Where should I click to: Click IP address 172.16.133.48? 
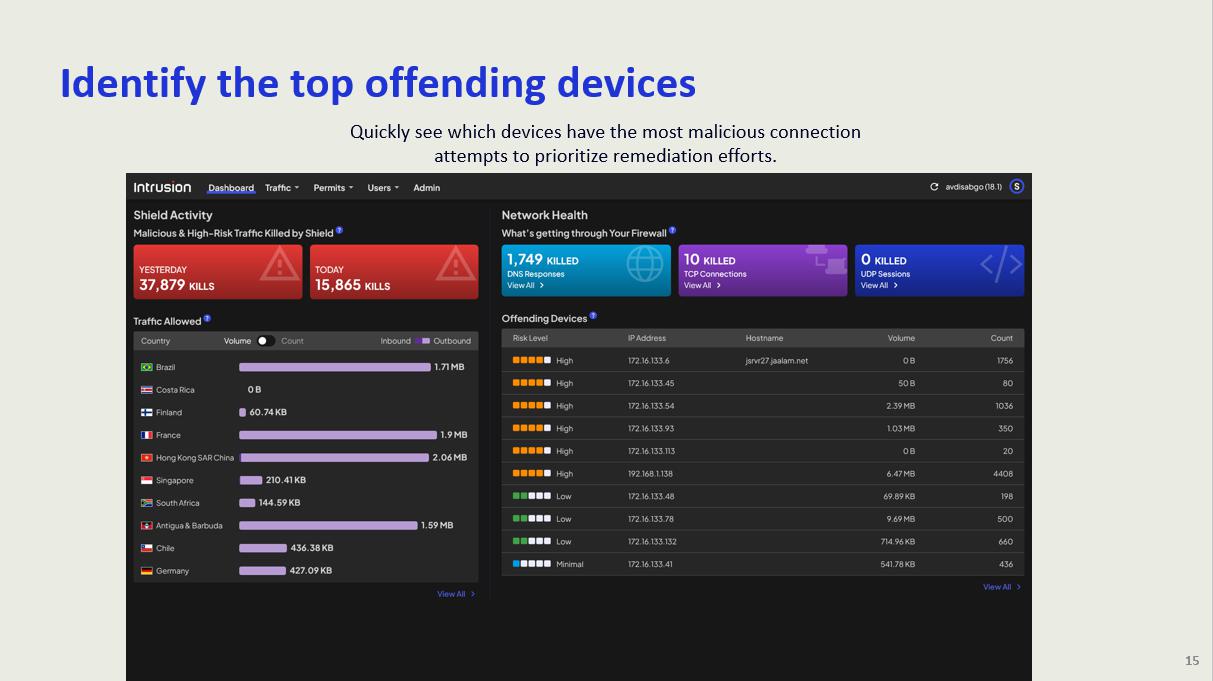coord(651,497)
